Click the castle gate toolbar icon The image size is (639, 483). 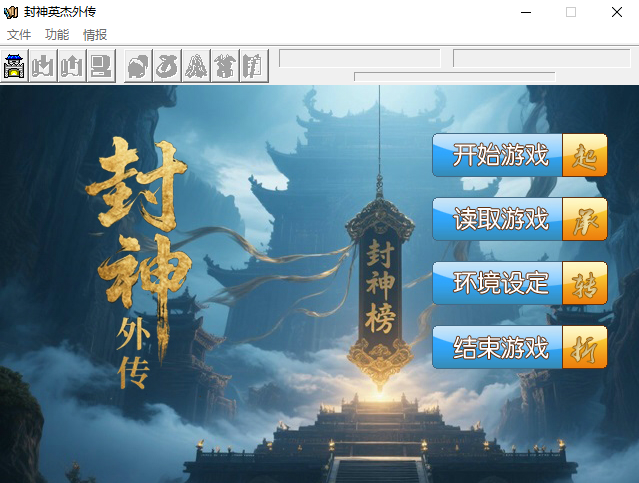[x=14, y=66]
